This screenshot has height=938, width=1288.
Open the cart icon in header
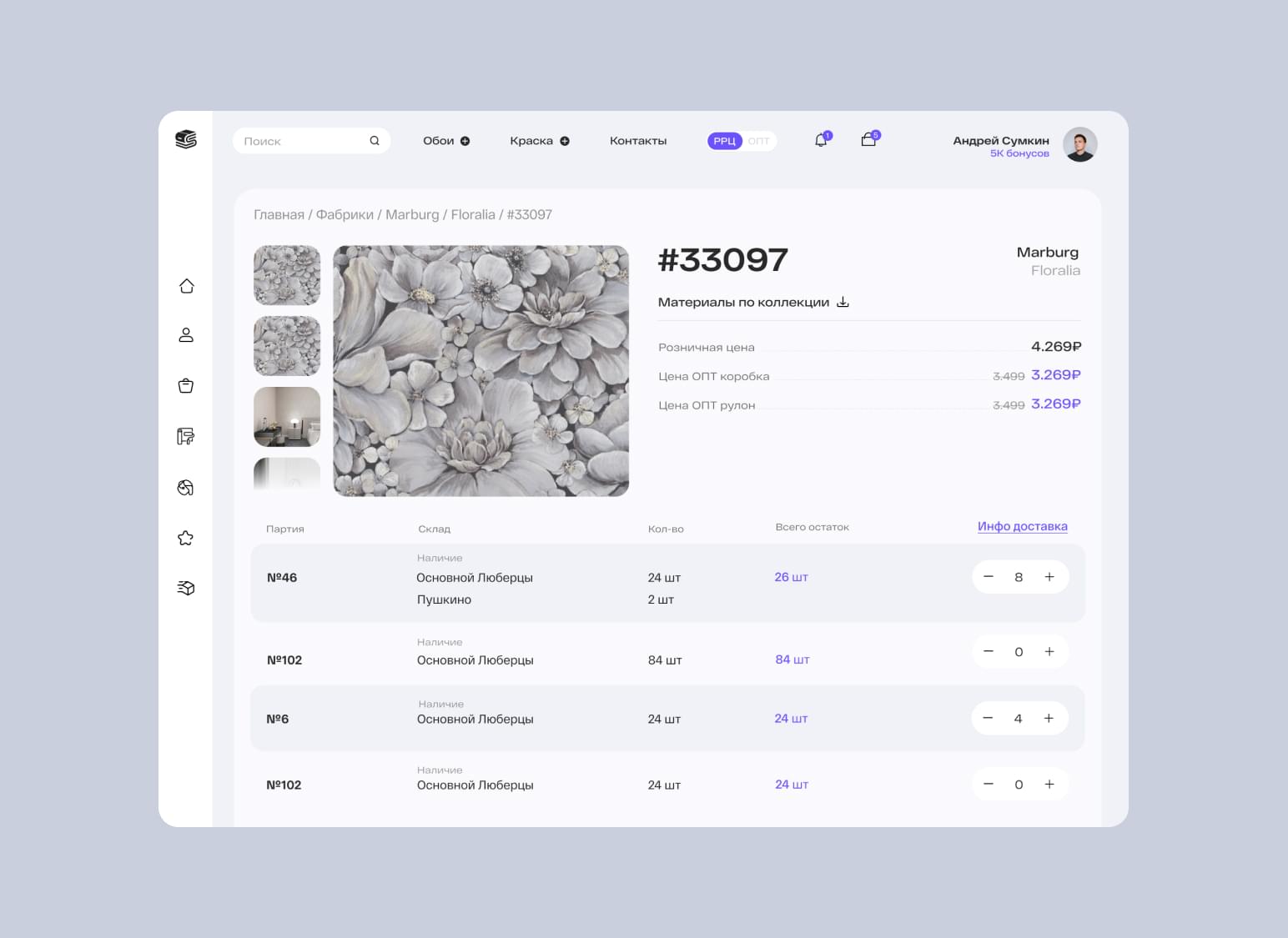pyautogui.click(x=868, y=140)
